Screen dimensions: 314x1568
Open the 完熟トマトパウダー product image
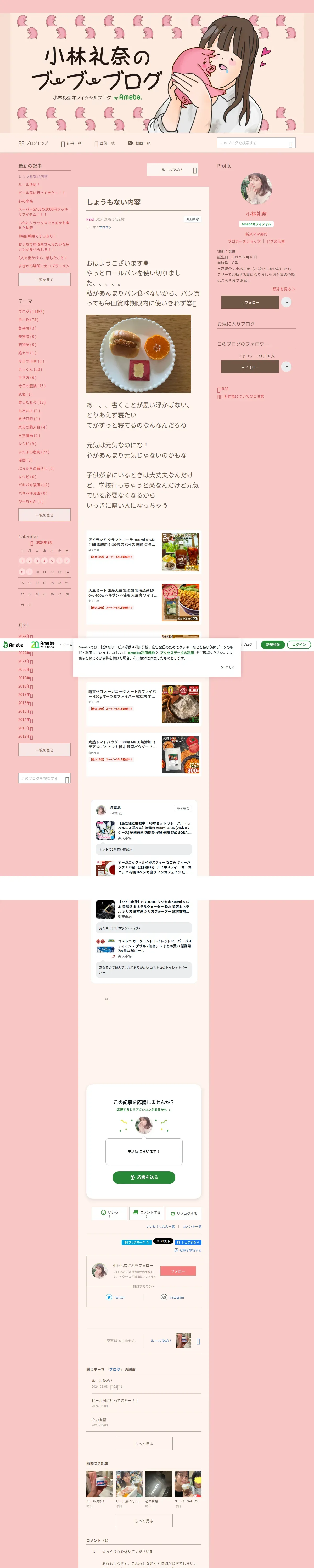181,754
